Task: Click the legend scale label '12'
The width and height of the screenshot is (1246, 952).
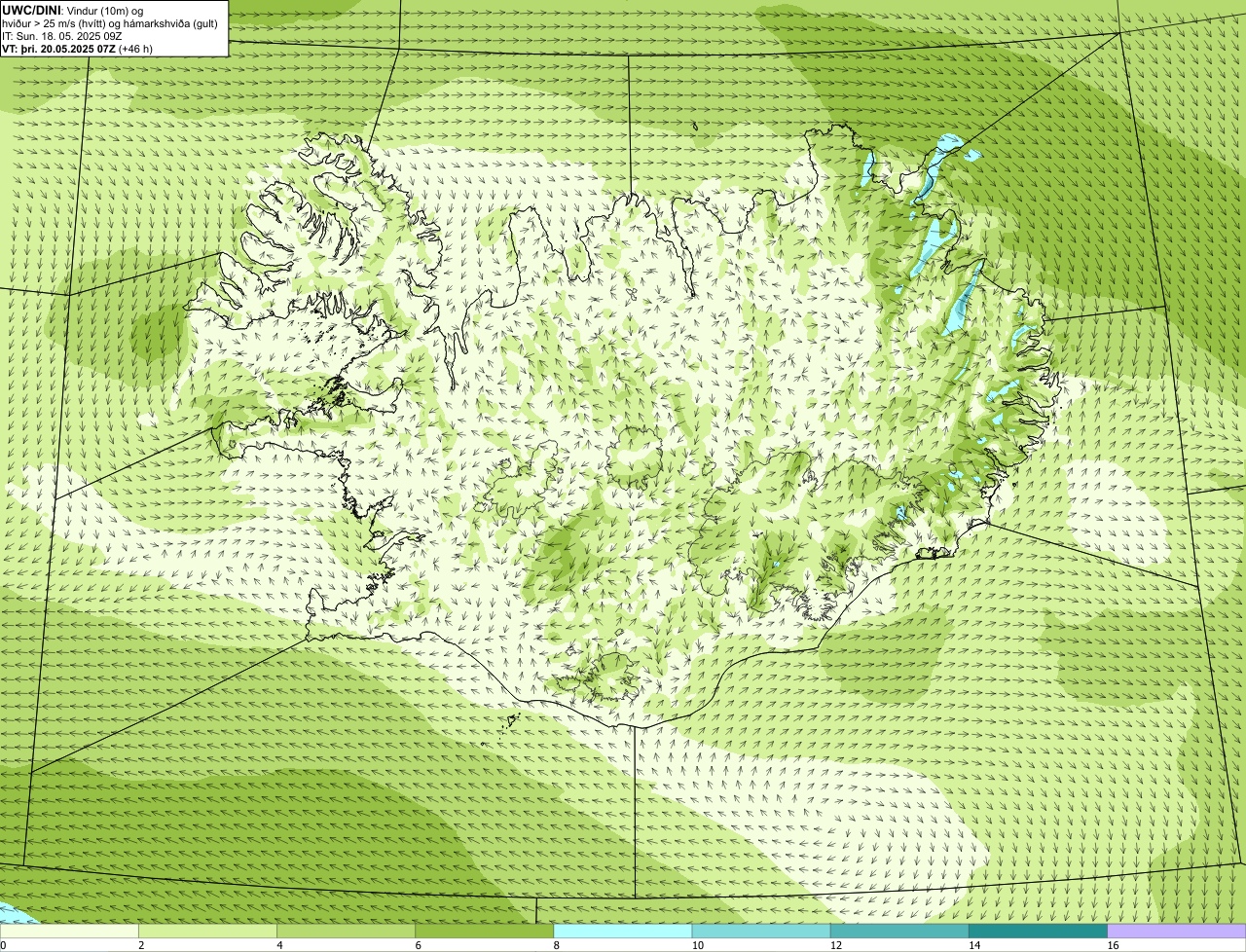Action: [836, 945]
